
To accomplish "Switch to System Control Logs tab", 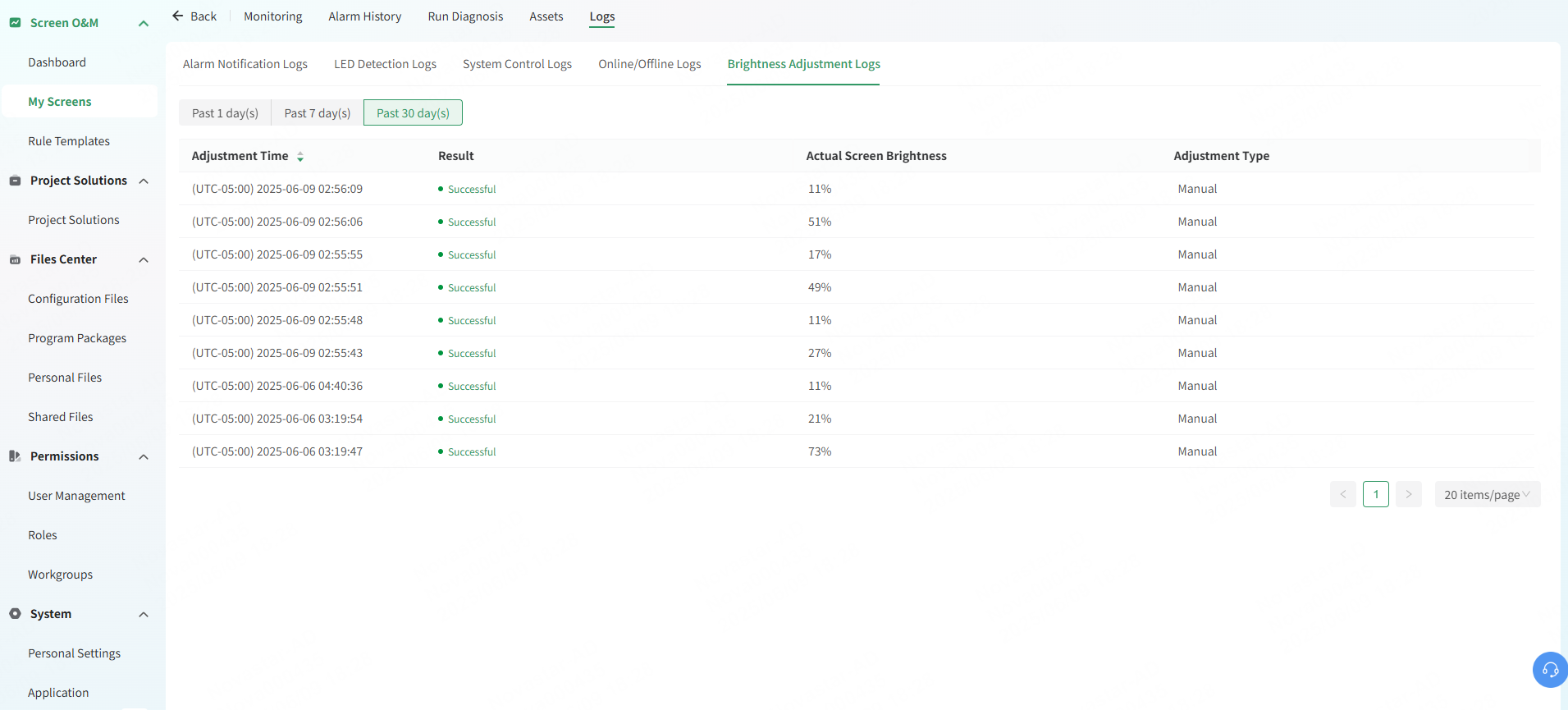I will (x=517, y=64).
